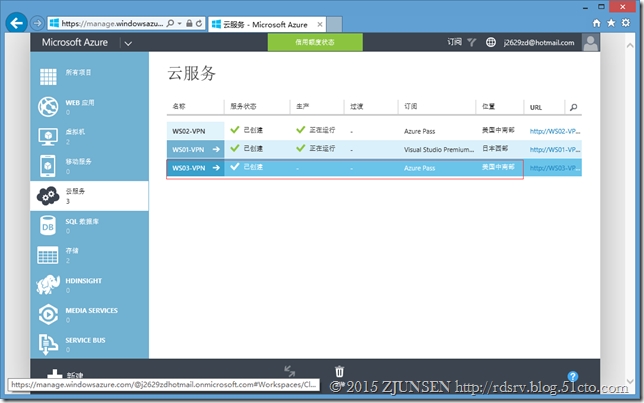Sort by 生产 column header
Screen dimensions: 644x403
(x=317, y=106)
